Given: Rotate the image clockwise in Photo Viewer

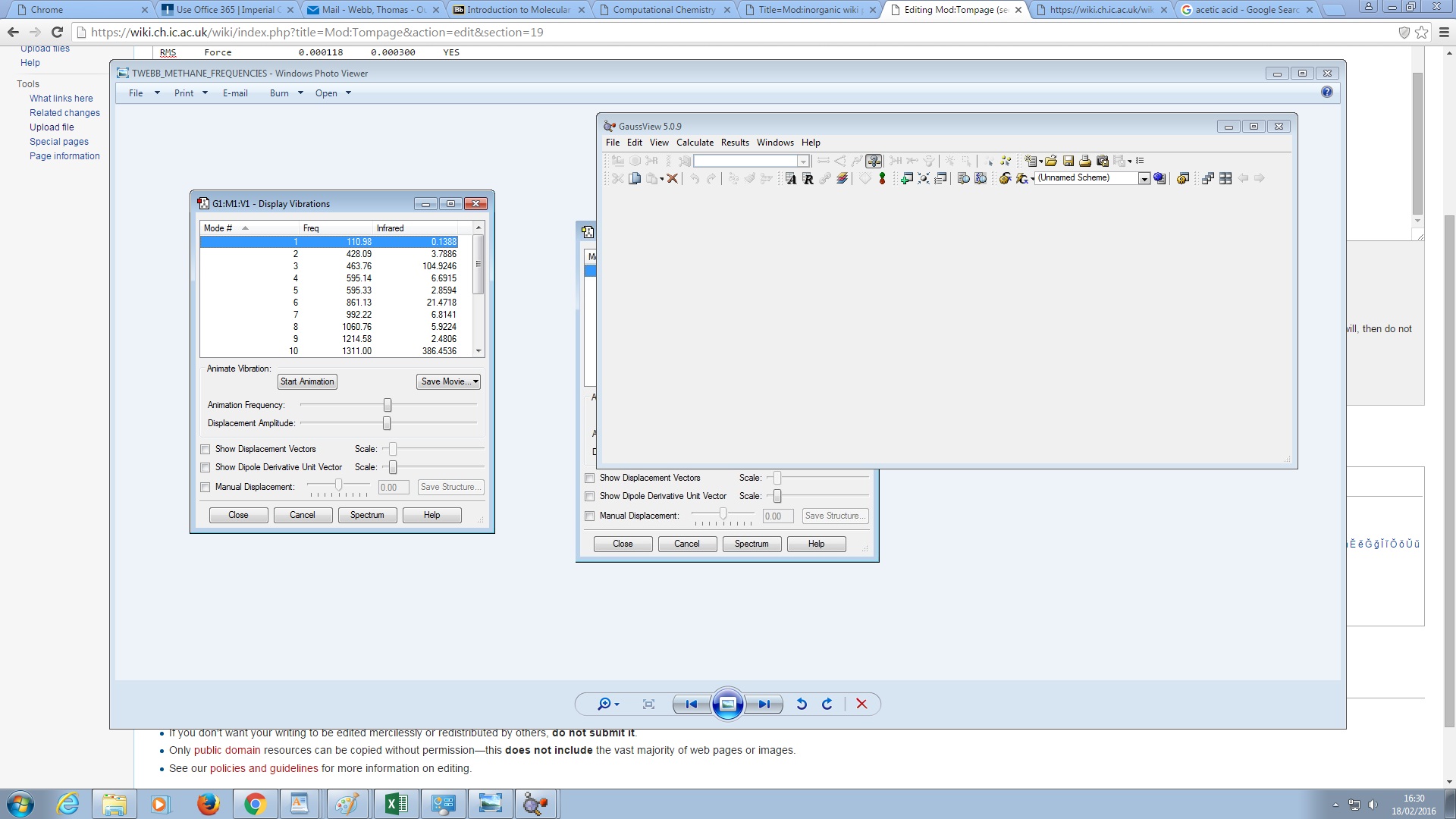Looking at the screenshot, I should click(827, 704).
